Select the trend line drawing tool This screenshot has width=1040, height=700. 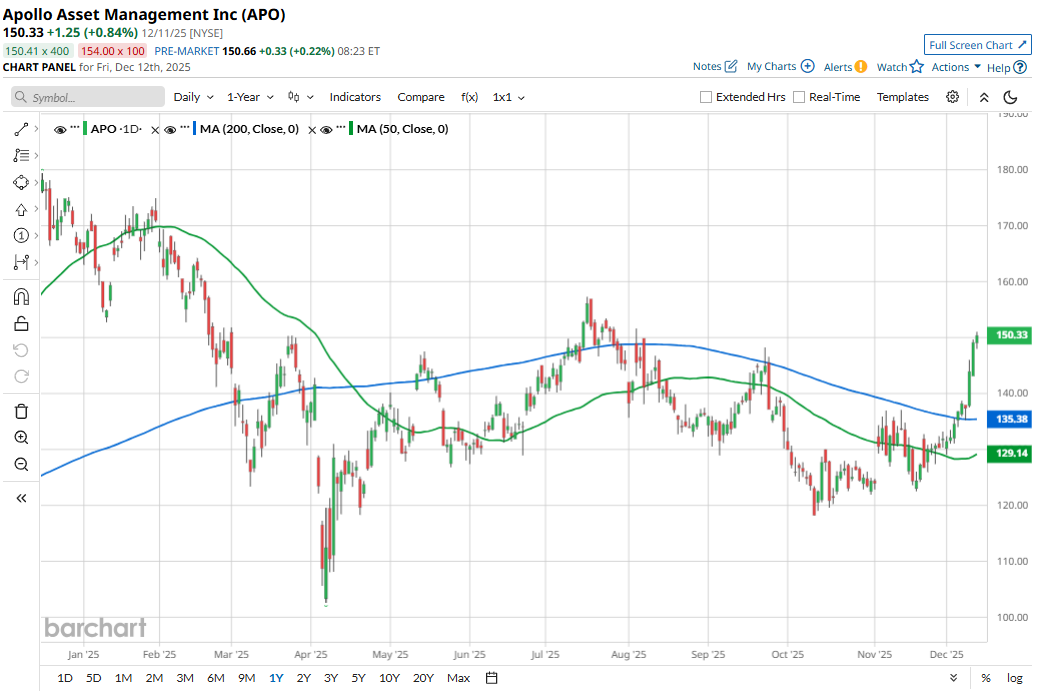[x=21, y=129]
